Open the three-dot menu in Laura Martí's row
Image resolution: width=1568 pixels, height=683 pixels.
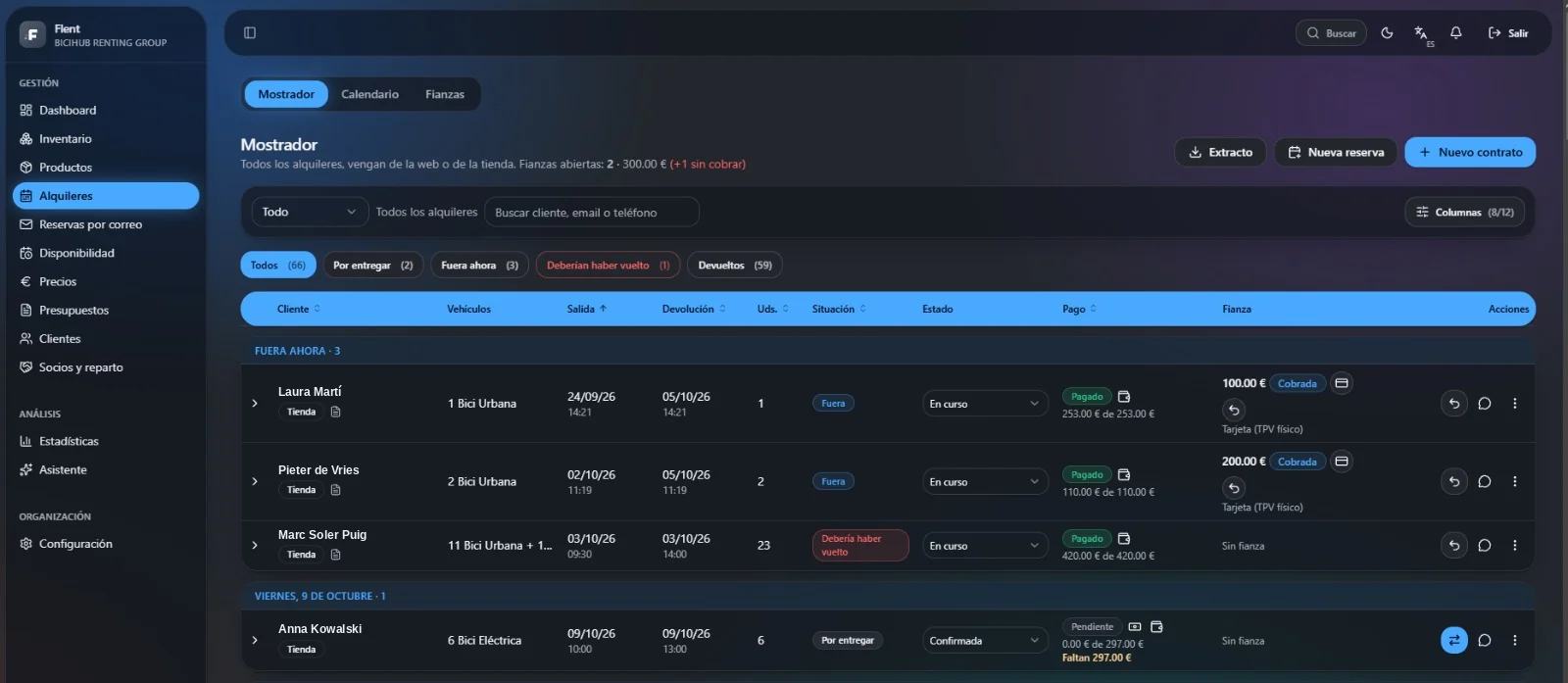pyautogui.click(x=1515, y=404)
